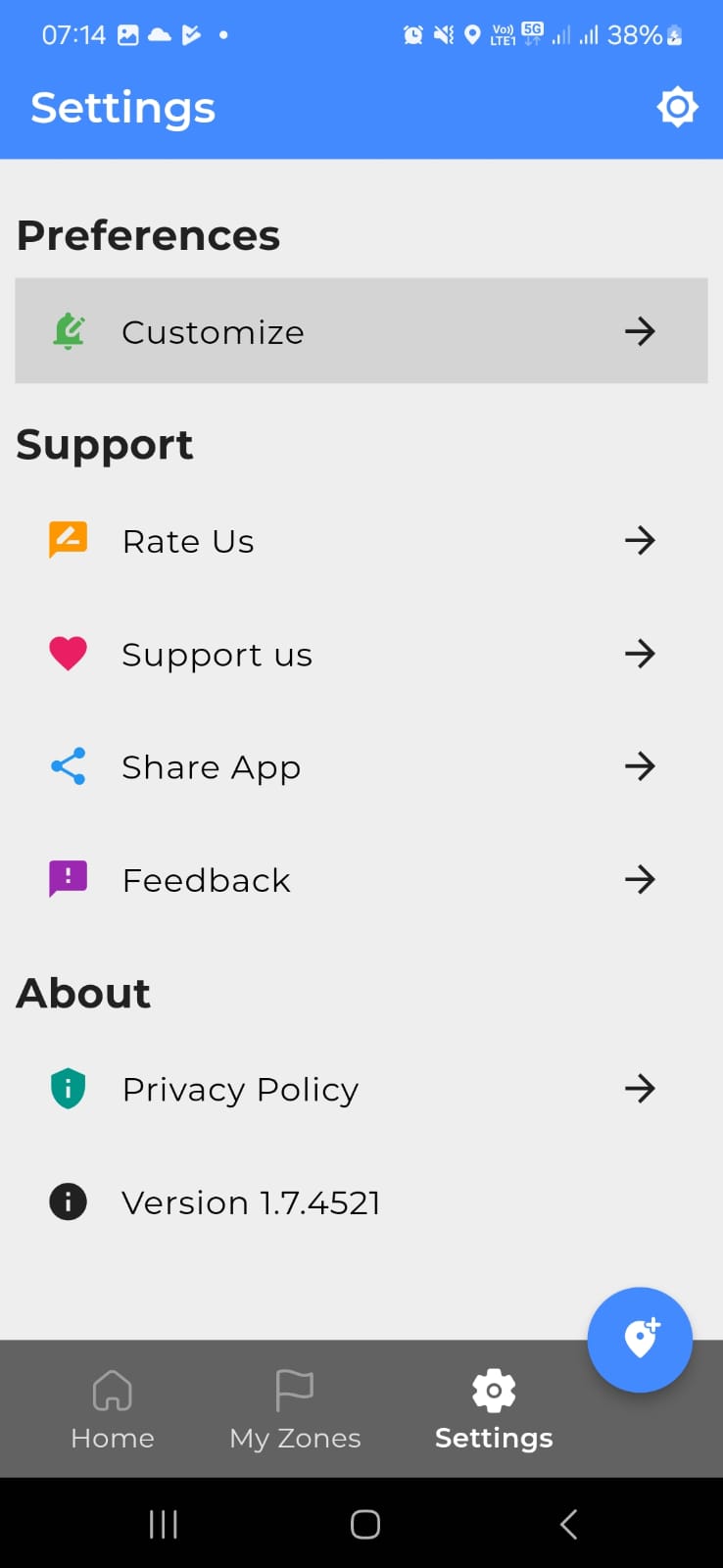Tap the purple Feedback bubble icon
Viewport: 723px width, 1568px height.
[x=69, y=879]
